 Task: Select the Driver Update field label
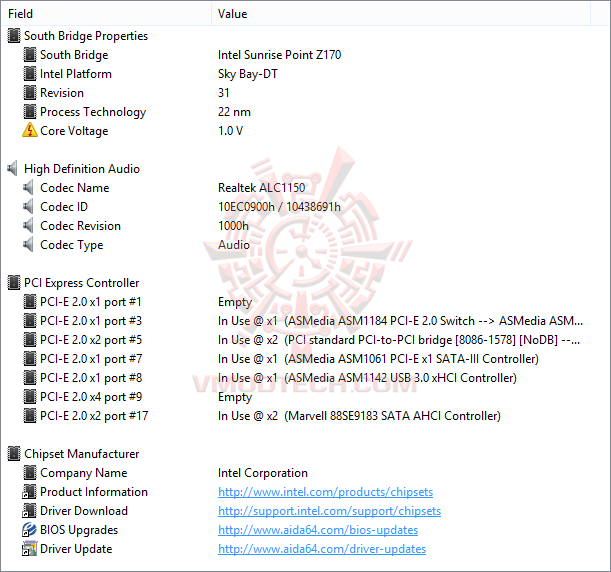pos(76,549)
